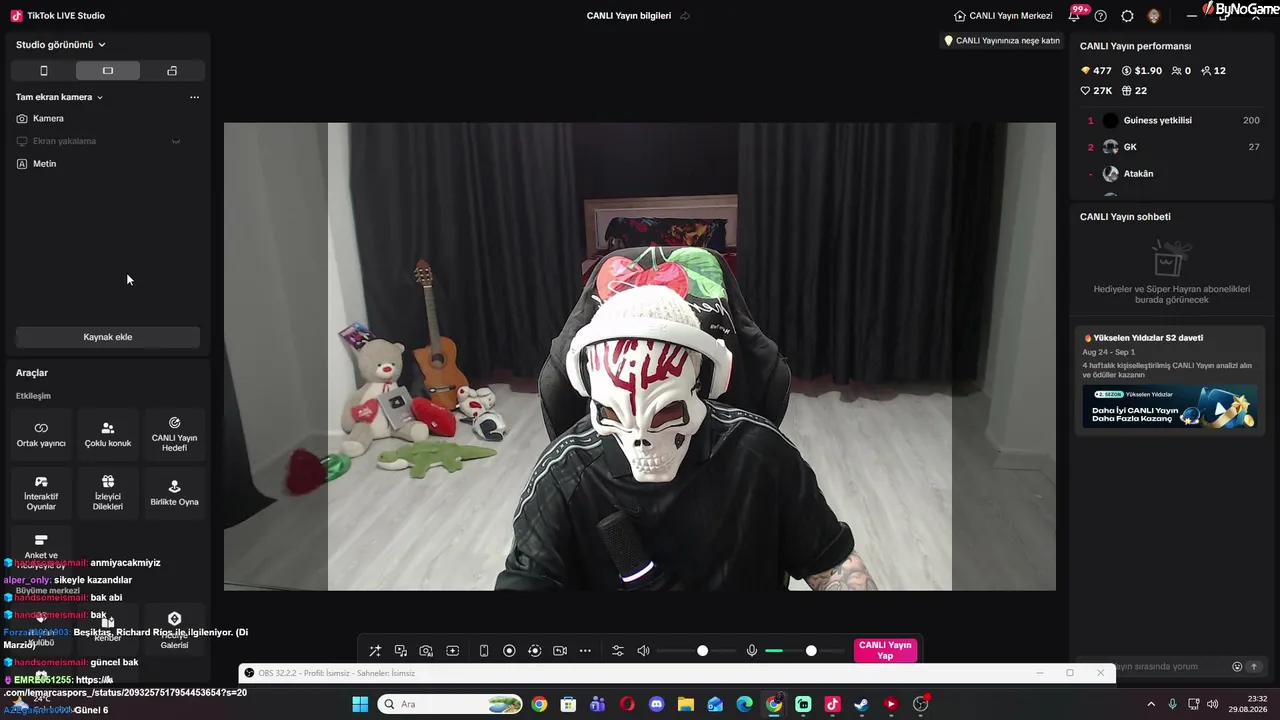This screenshot has height=720, width=1280.
Task: Select top viewer Guiness yetkilisi
Action: coord(1170,120)
